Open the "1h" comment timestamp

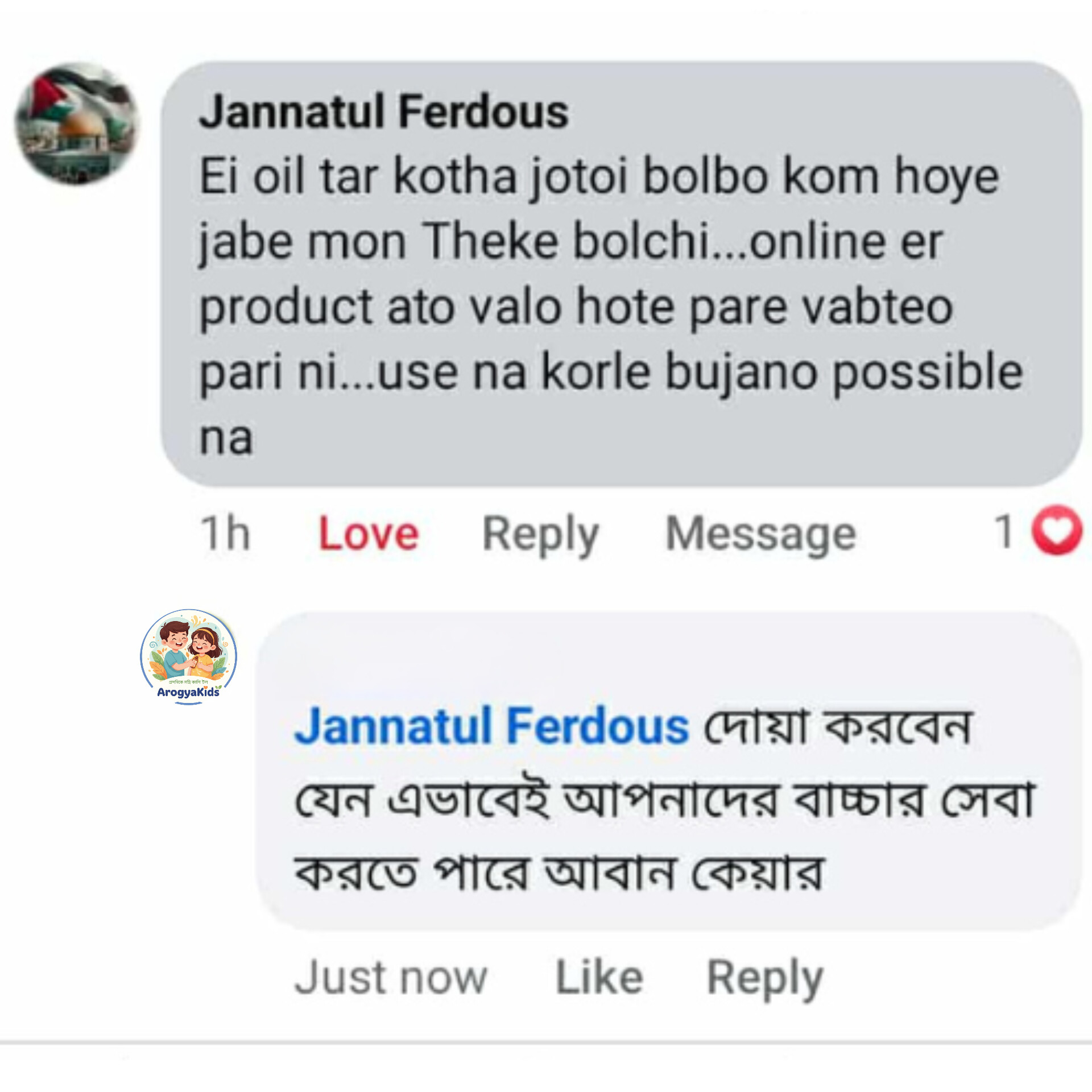[x=225, y=533]
